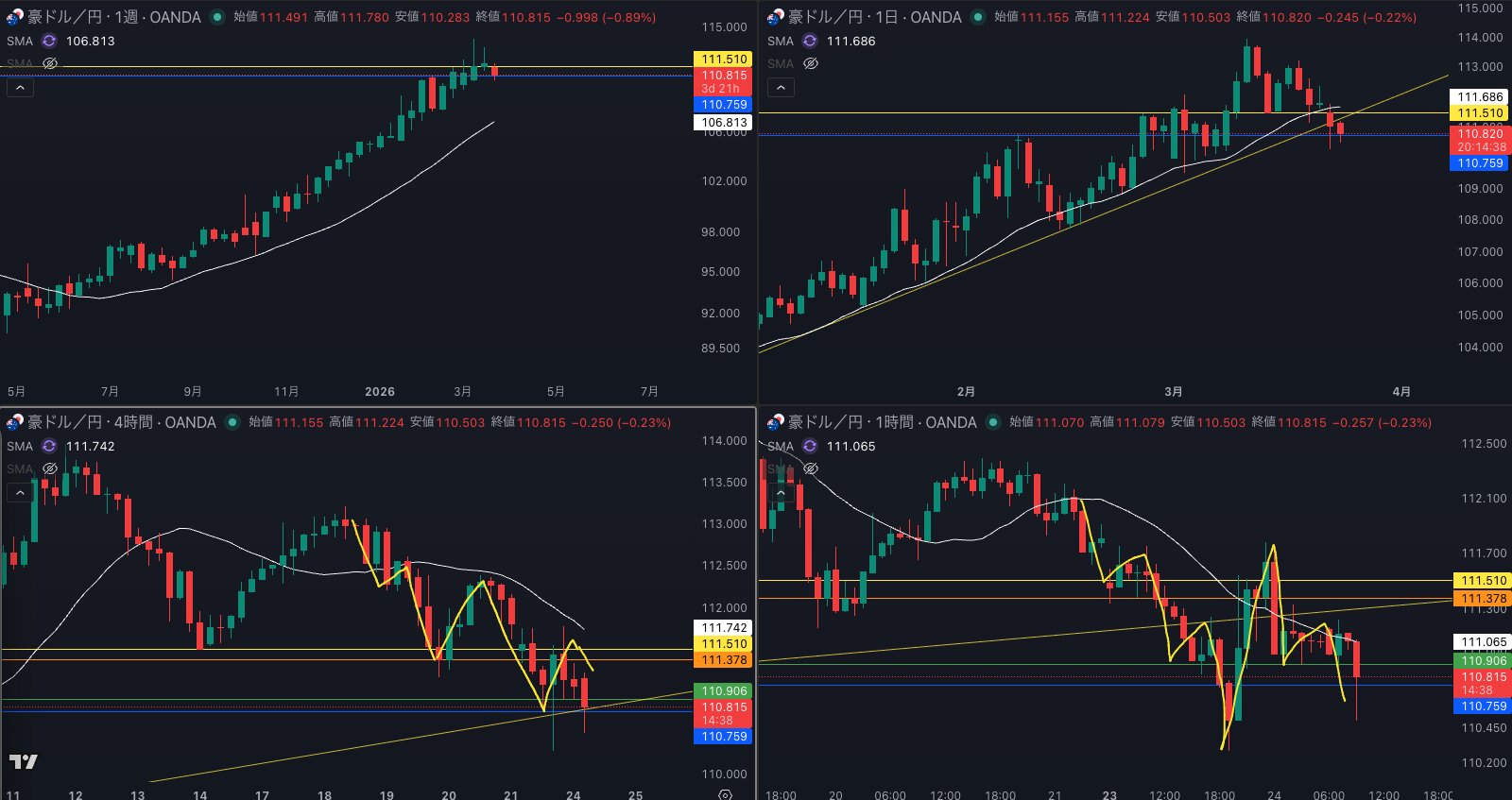Select the visible SMA label on the 1-hour chart
Image resolution: width=1512 pixels, height=800 pixels.
click(x=781, y=446)
